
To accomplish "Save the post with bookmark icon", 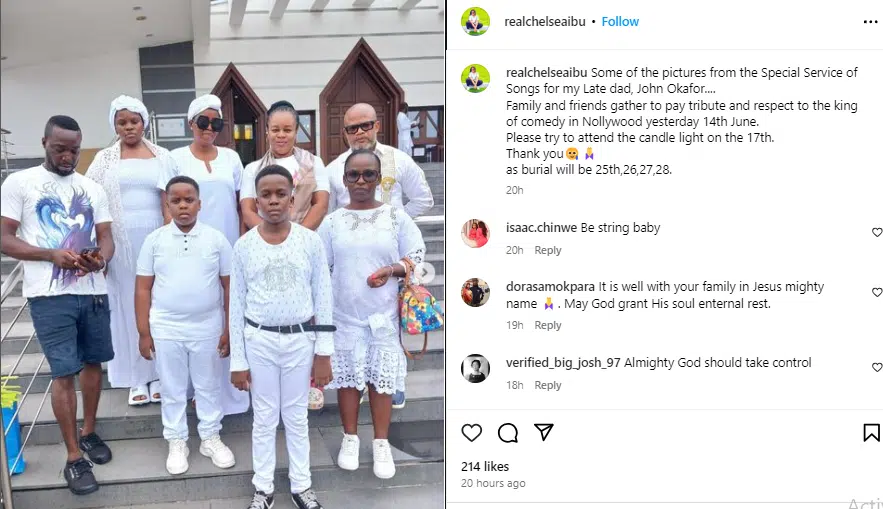I will 871,432.
